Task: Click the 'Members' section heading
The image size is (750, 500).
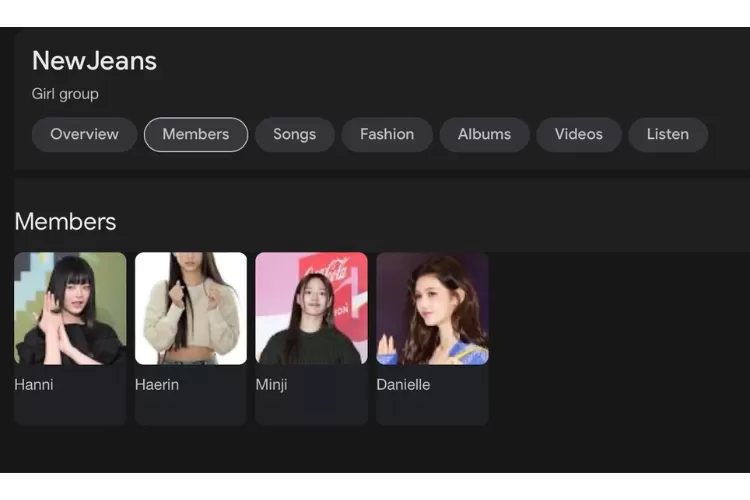Action: [66, 222]
